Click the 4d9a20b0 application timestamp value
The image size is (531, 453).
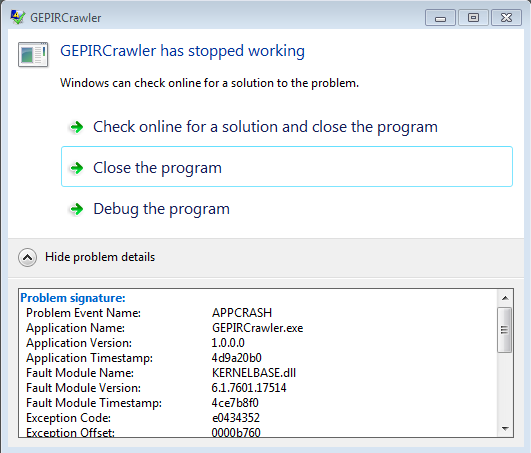click(x=236, y=358)
